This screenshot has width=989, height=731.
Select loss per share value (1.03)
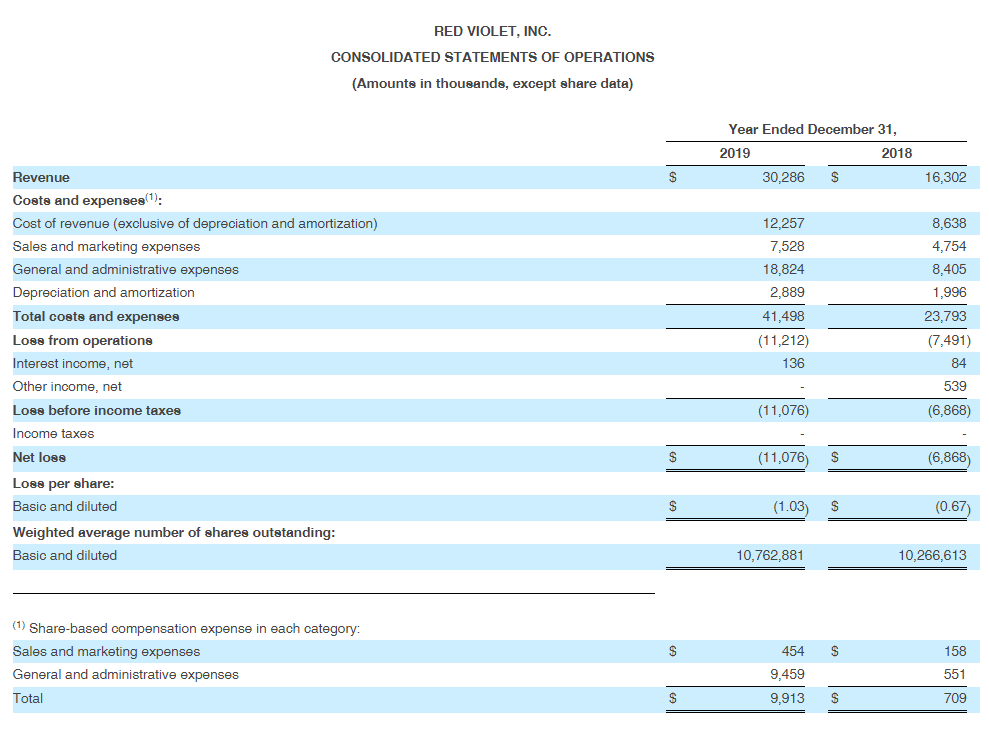[x=791, y=506]
